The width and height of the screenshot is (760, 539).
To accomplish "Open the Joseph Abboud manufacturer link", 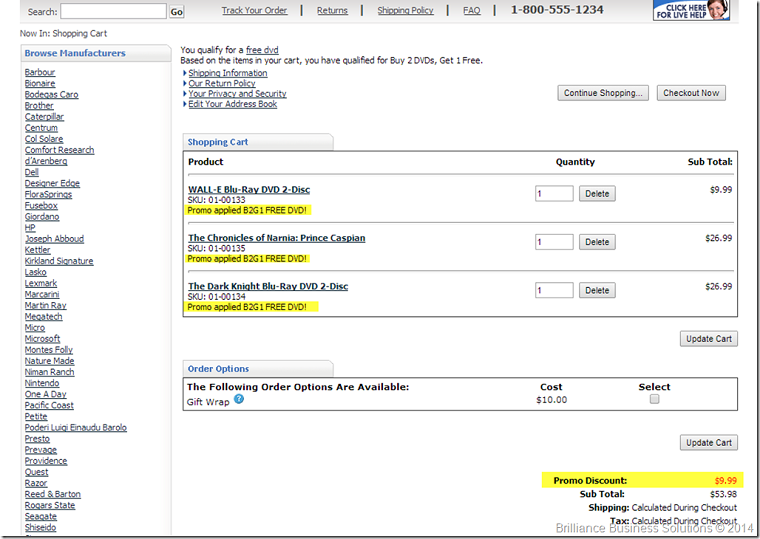I will (x=54, y=239).
